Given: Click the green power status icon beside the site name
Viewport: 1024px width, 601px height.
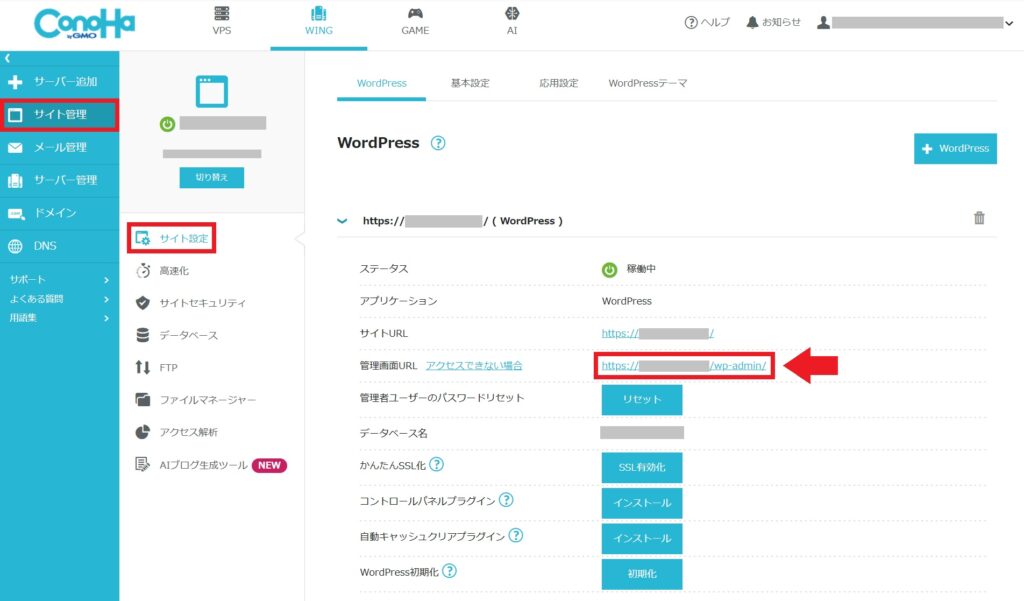Looking at the screenshot, I should click(x=167, y=124).
